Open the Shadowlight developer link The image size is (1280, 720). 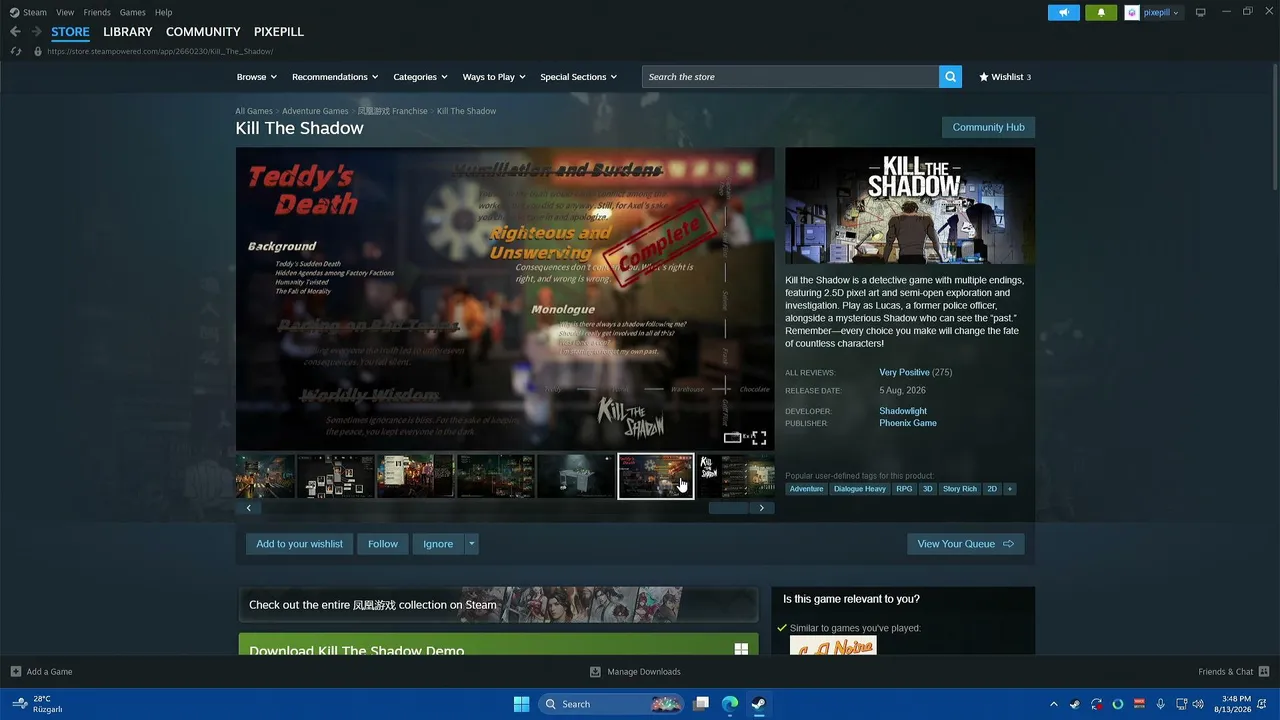[x=903, y=411]
